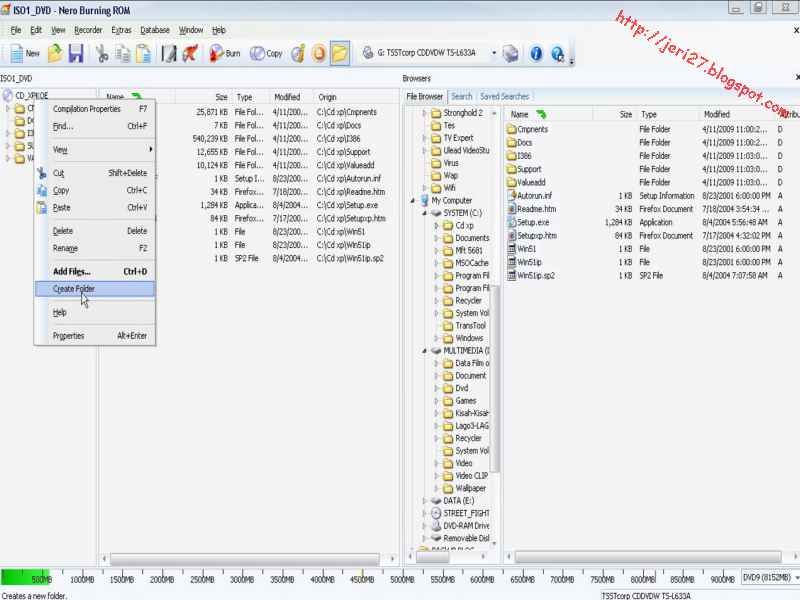Click the Copy disc toolbar button
The height and width of the screenshot is (600, 800).
[x=266, y=53]
